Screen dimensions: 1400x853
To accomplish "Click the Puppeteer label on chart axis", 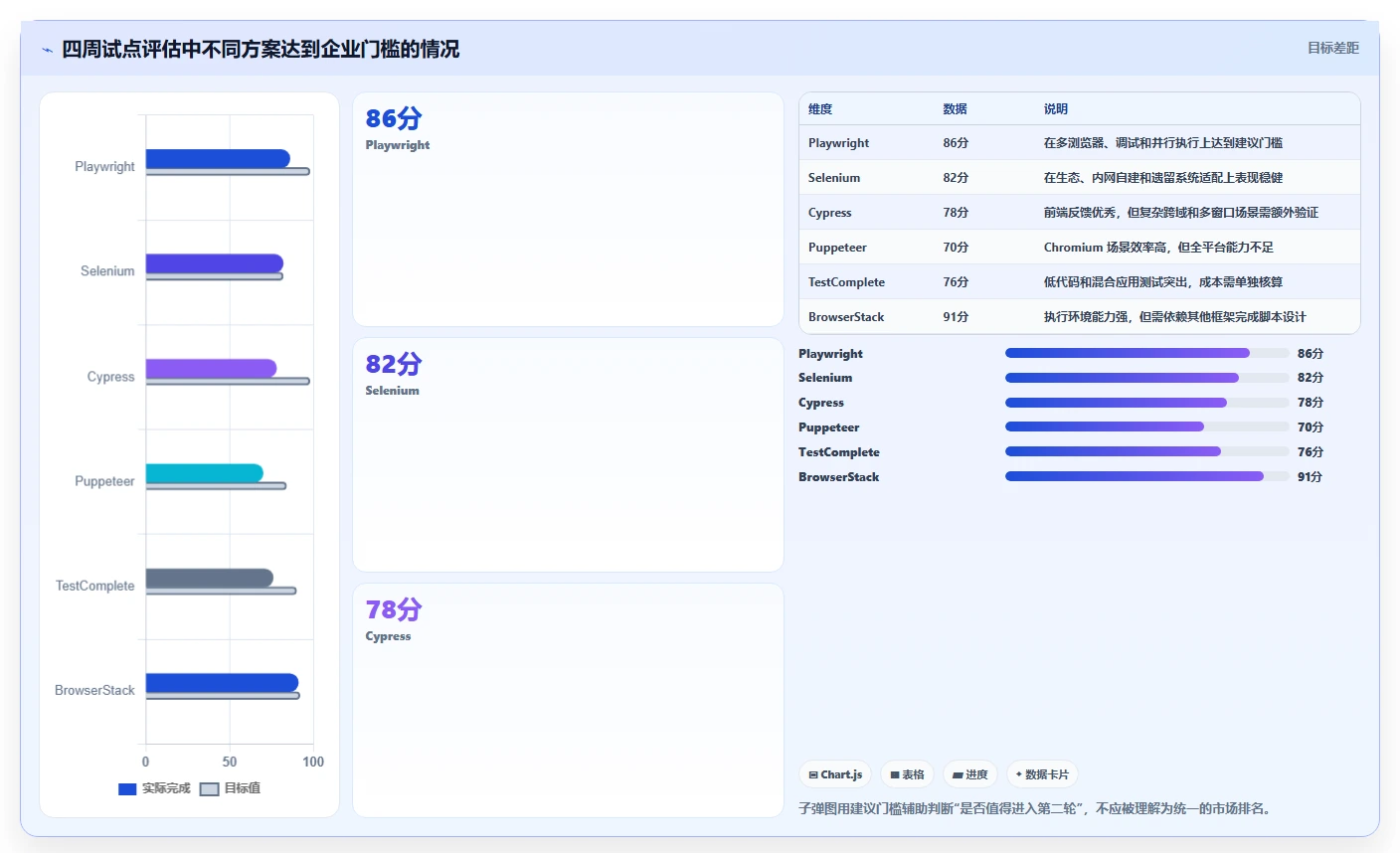I will [104, 481].
